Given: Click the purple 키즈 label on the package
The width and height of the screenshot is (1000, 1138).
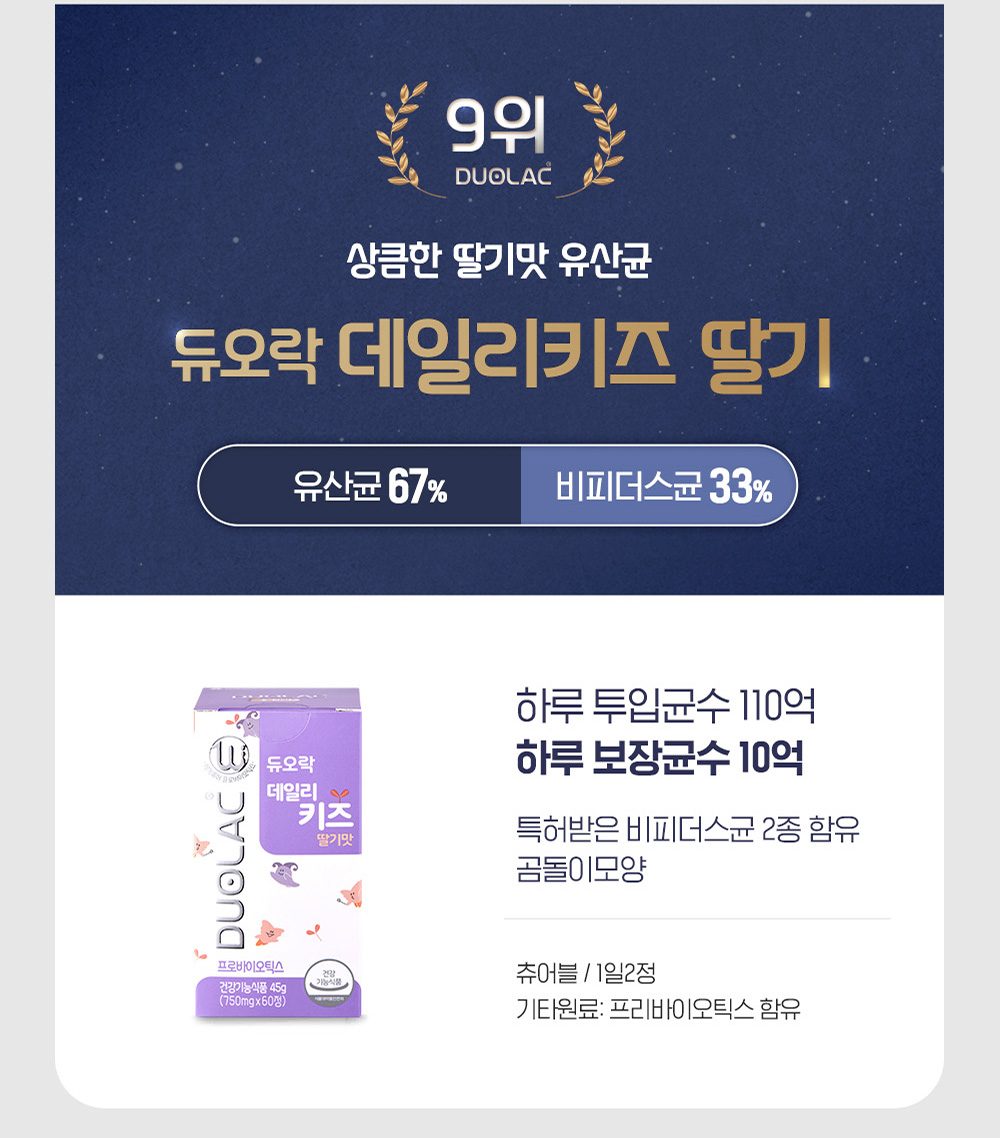Looking at the screenshot, I should click(325, 814).
